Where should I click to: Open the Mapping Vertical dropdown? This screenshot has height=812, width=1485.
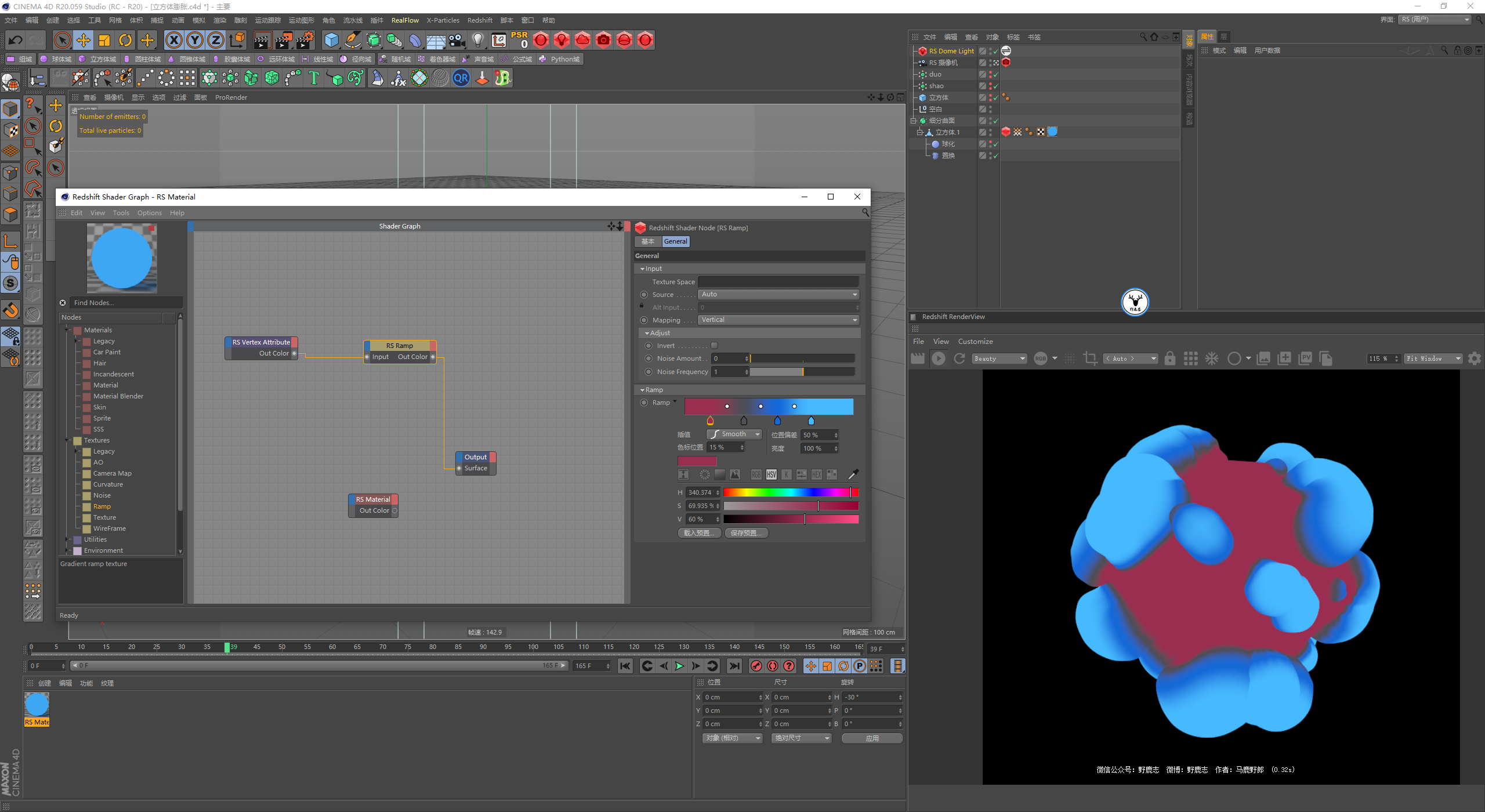click(778, 320)
